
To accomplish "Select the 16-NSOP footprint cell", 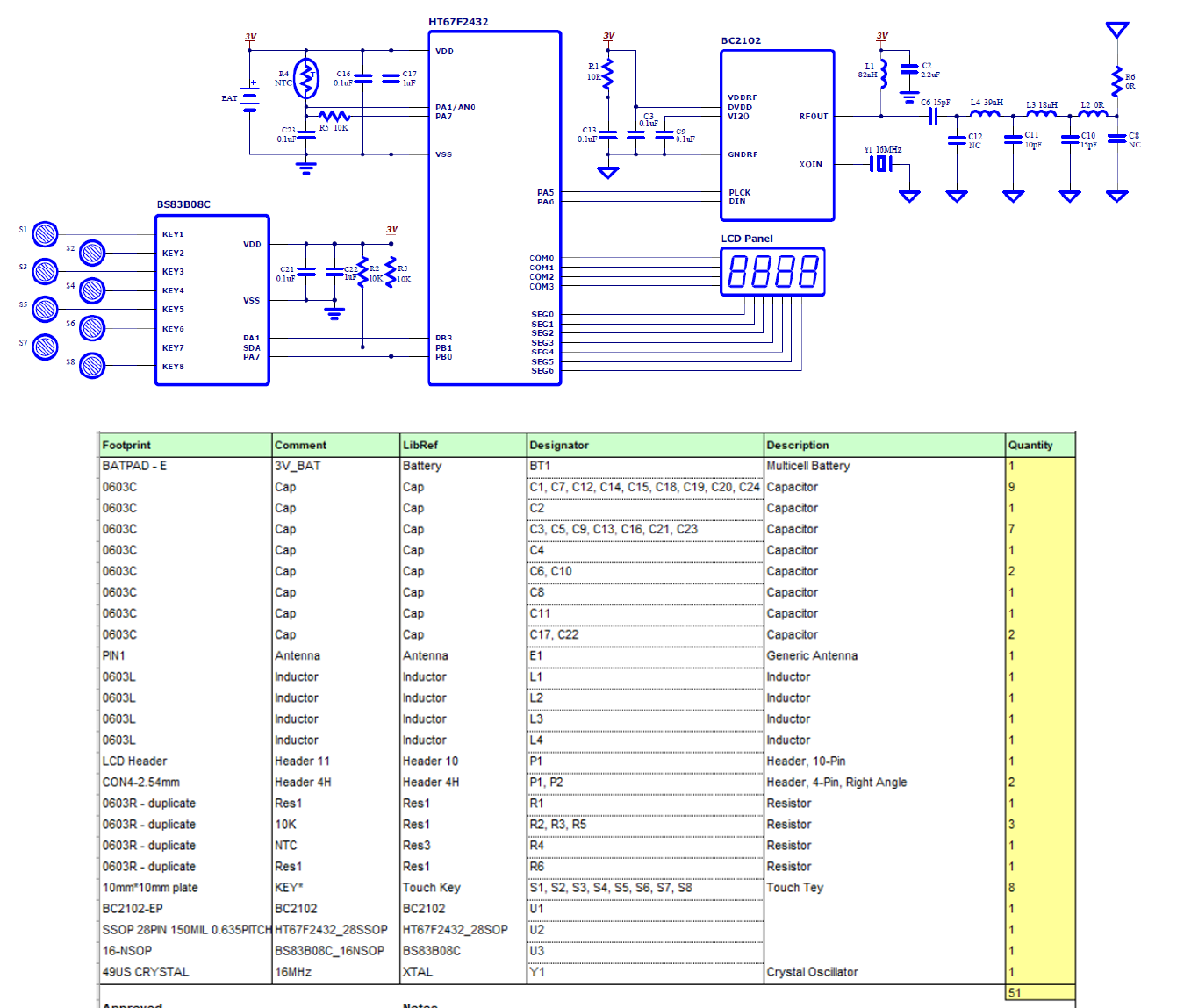I will (185, 950).
